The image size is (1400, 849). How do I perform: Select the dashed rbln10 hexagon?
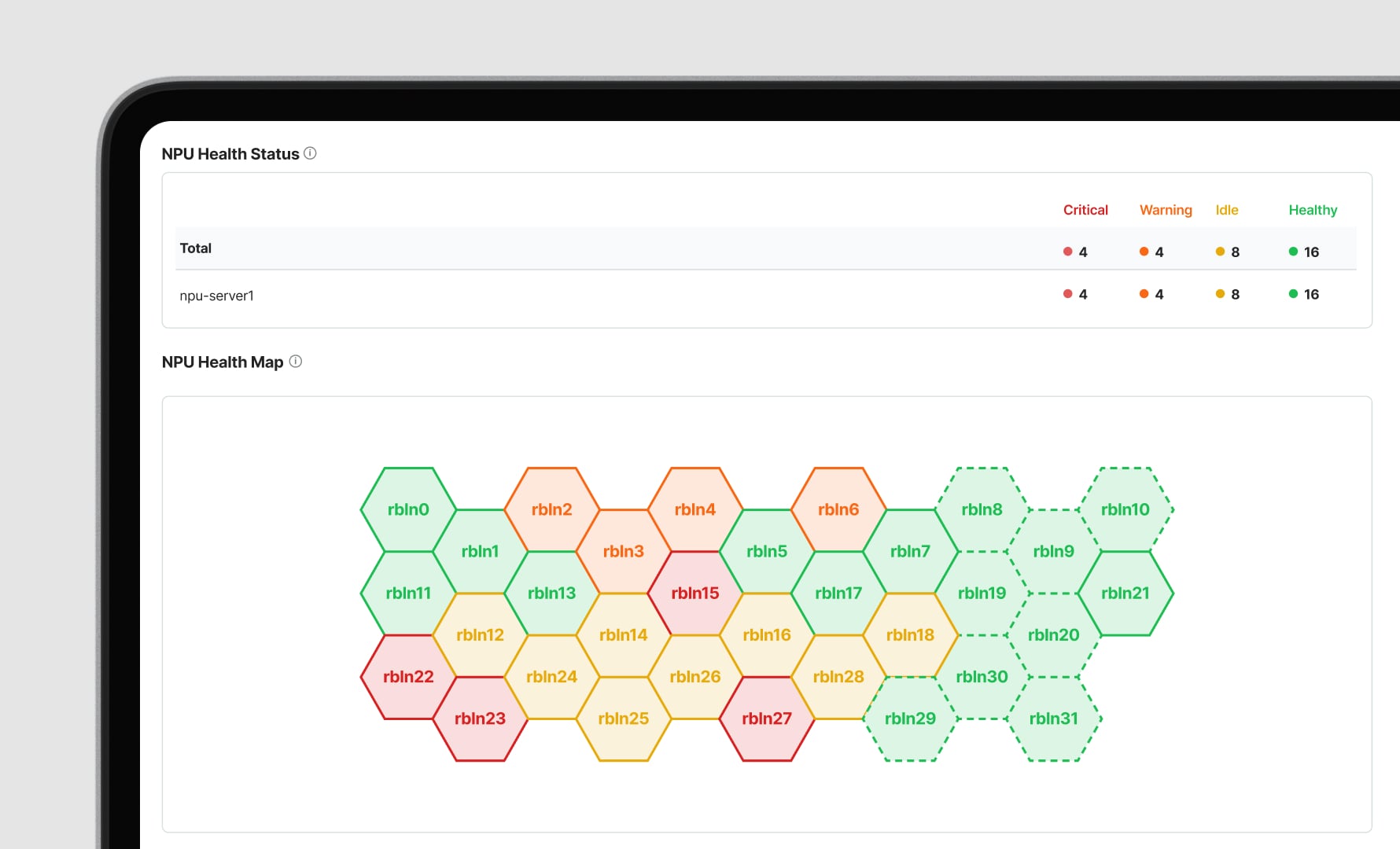pos(1126,509)
